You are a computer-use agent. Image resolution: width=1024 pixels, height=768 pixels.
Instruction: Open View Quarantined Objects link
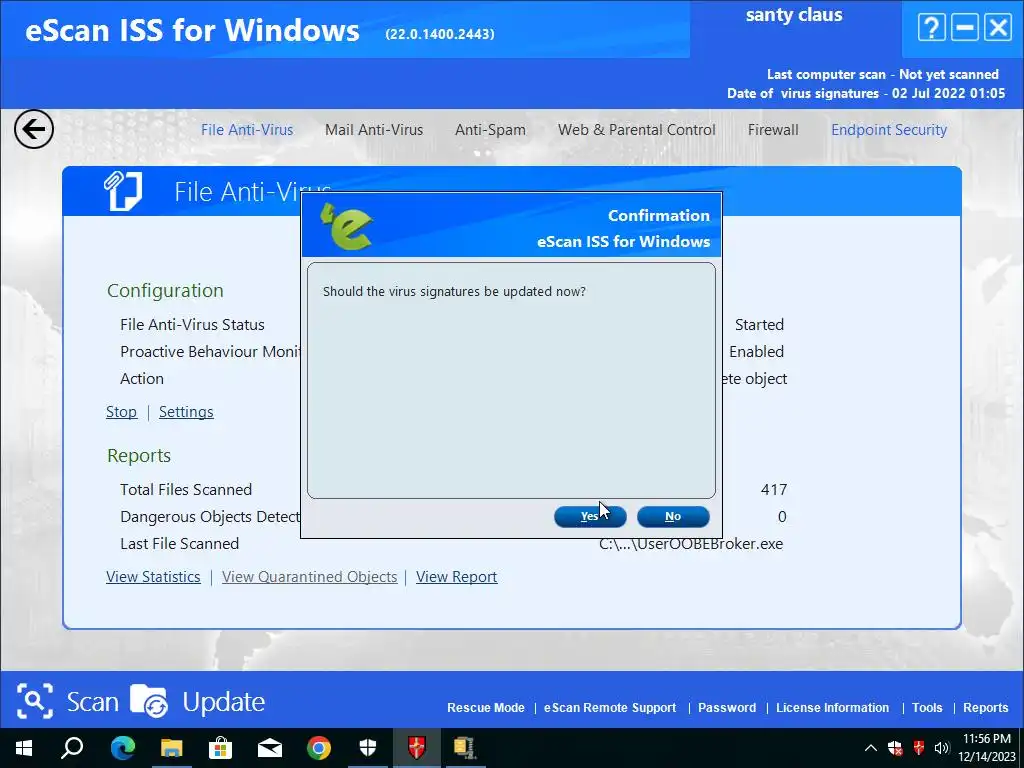[x=310, y=577]
